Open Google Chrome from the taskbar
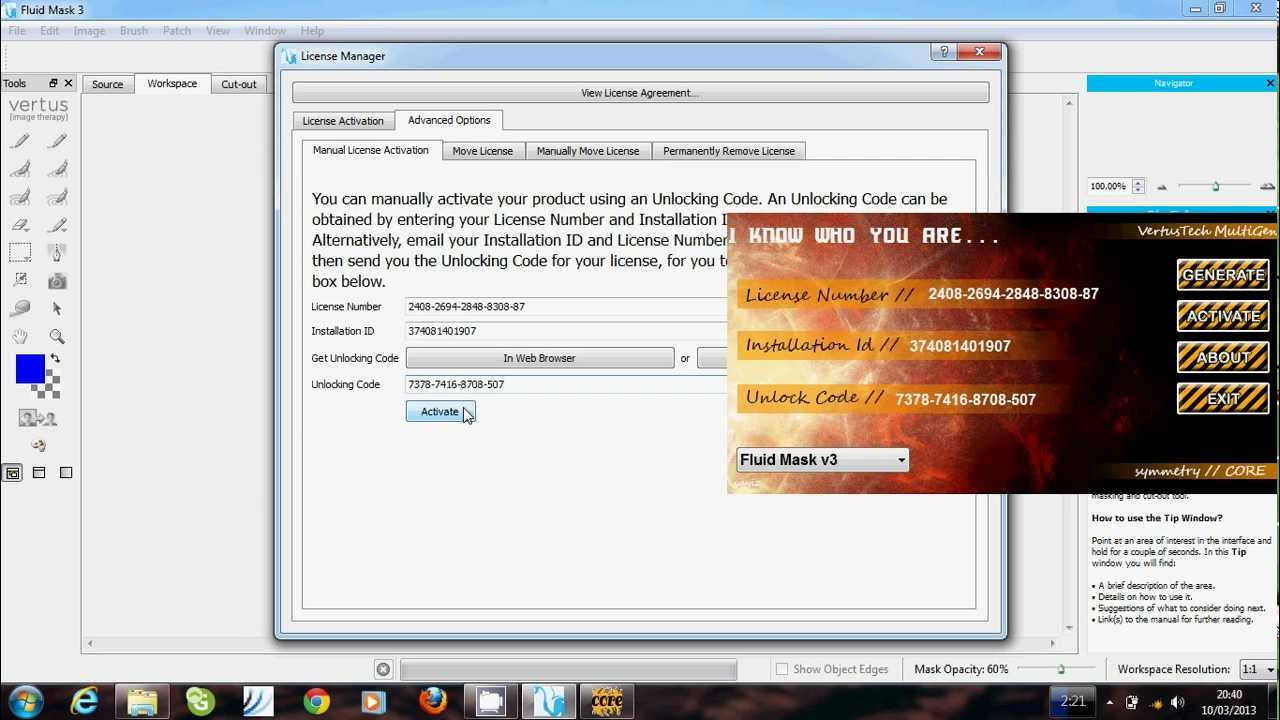The image size is (1280, 720). coord(317,701)
